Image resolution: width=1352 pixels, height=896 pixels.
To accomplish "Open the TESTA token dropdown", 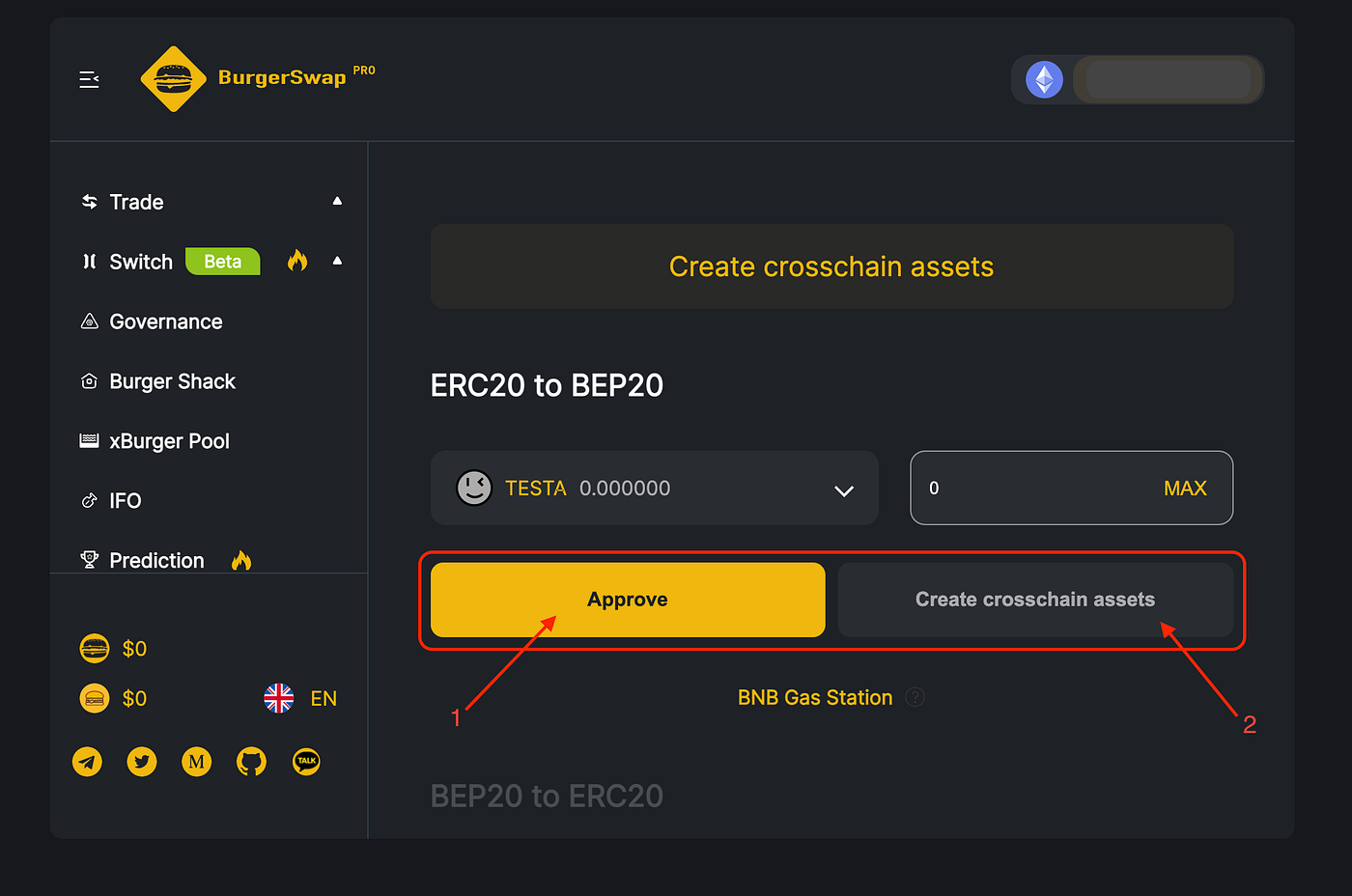I will coord(843,490).
